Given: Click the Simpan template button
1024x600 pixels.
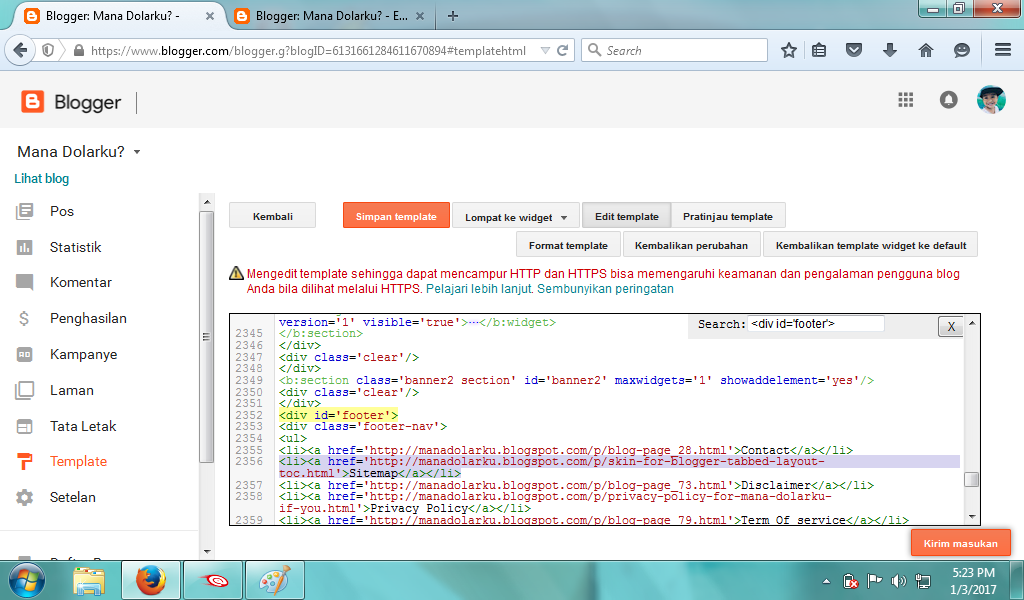Looking at the screenshot, I should pyautogui.click(x=396, y=215).
